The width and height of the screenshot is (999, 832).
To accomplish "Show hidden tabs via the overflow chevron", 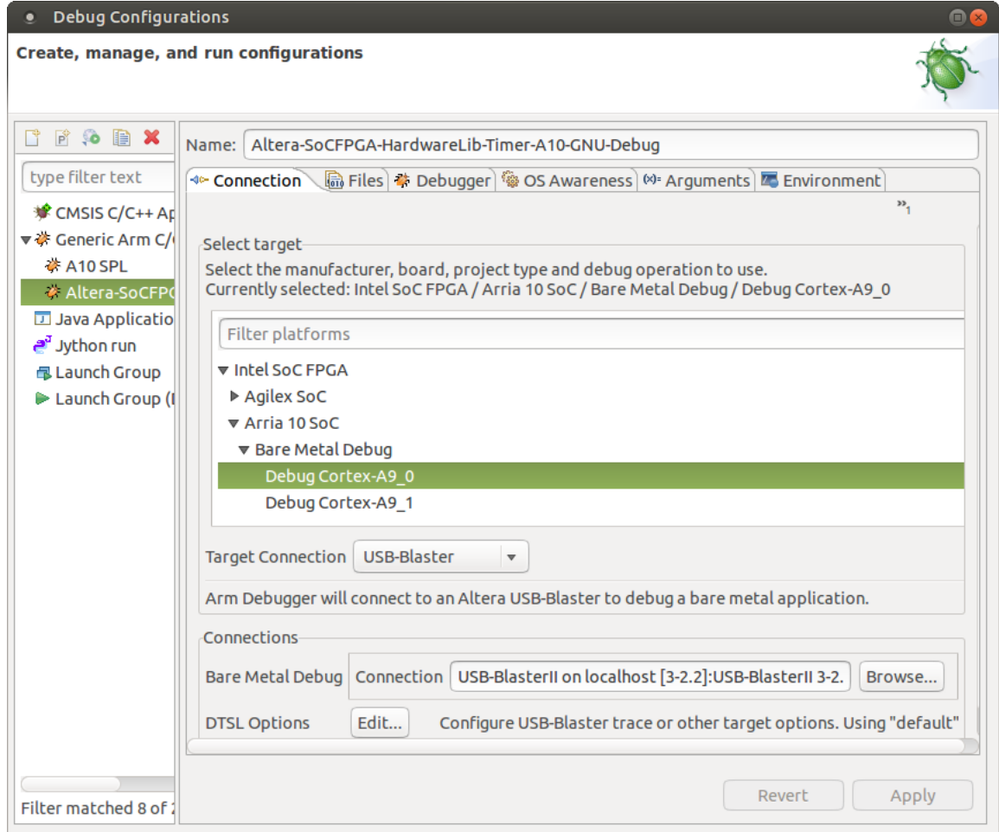I will (x=903, y=206).
